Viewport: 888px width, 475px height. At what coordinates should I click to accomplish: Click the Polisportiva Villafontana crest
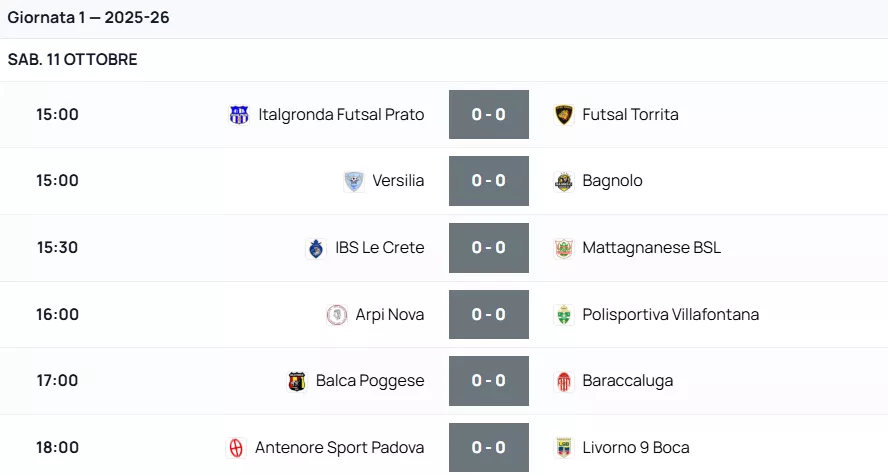pyautogui.click(x=564, y=315)
